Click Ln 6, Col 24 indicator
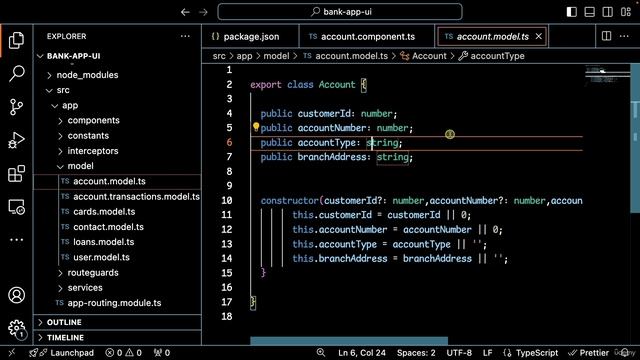This screenshot has height=360, width=640. click(x=362, y=353)
